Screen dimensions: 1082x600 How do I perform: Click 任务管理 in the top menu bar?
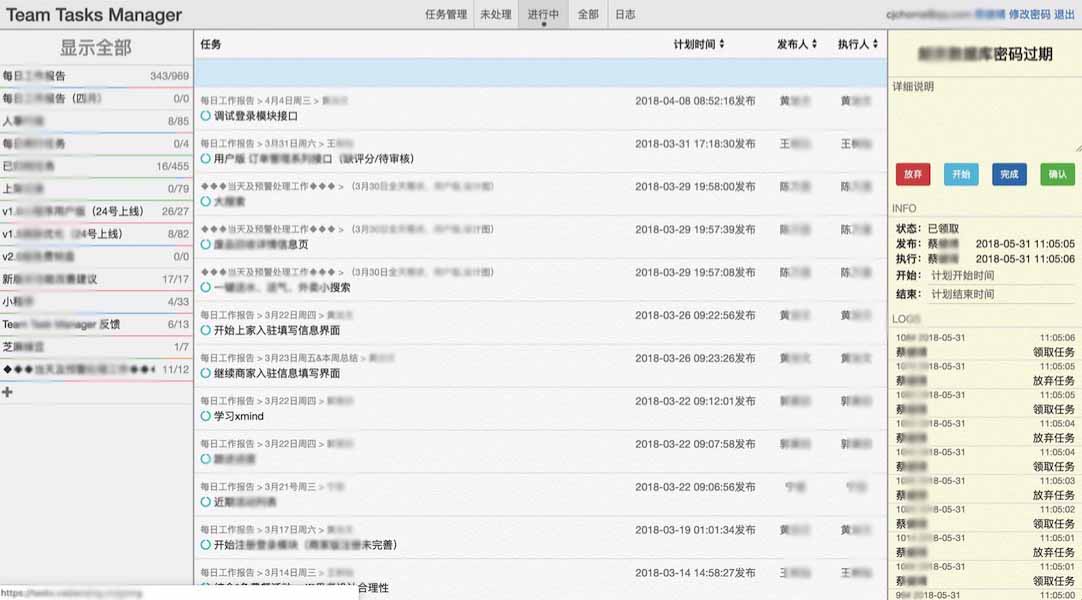[x=448, y=14]
